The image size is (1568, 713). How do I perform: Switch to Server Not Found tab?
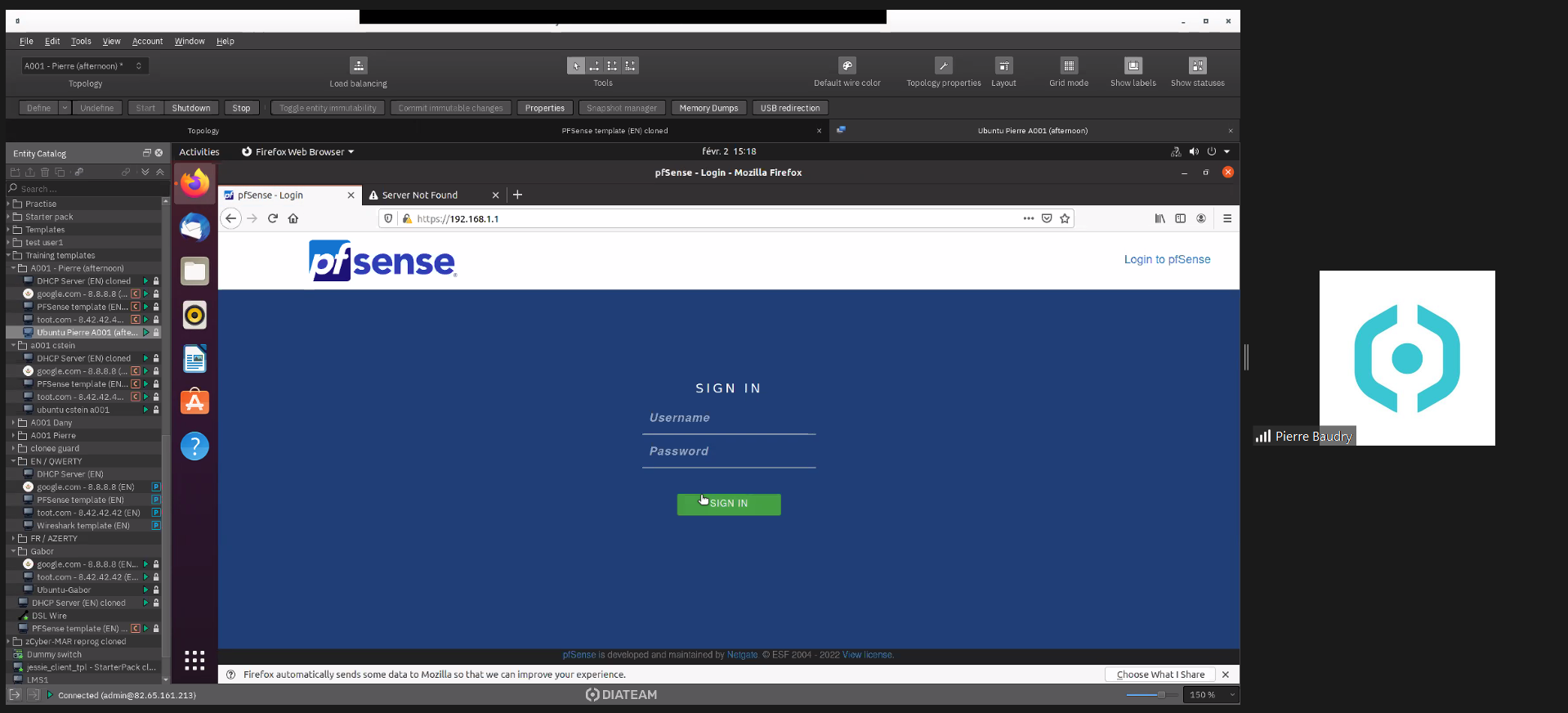pos(420,195)
